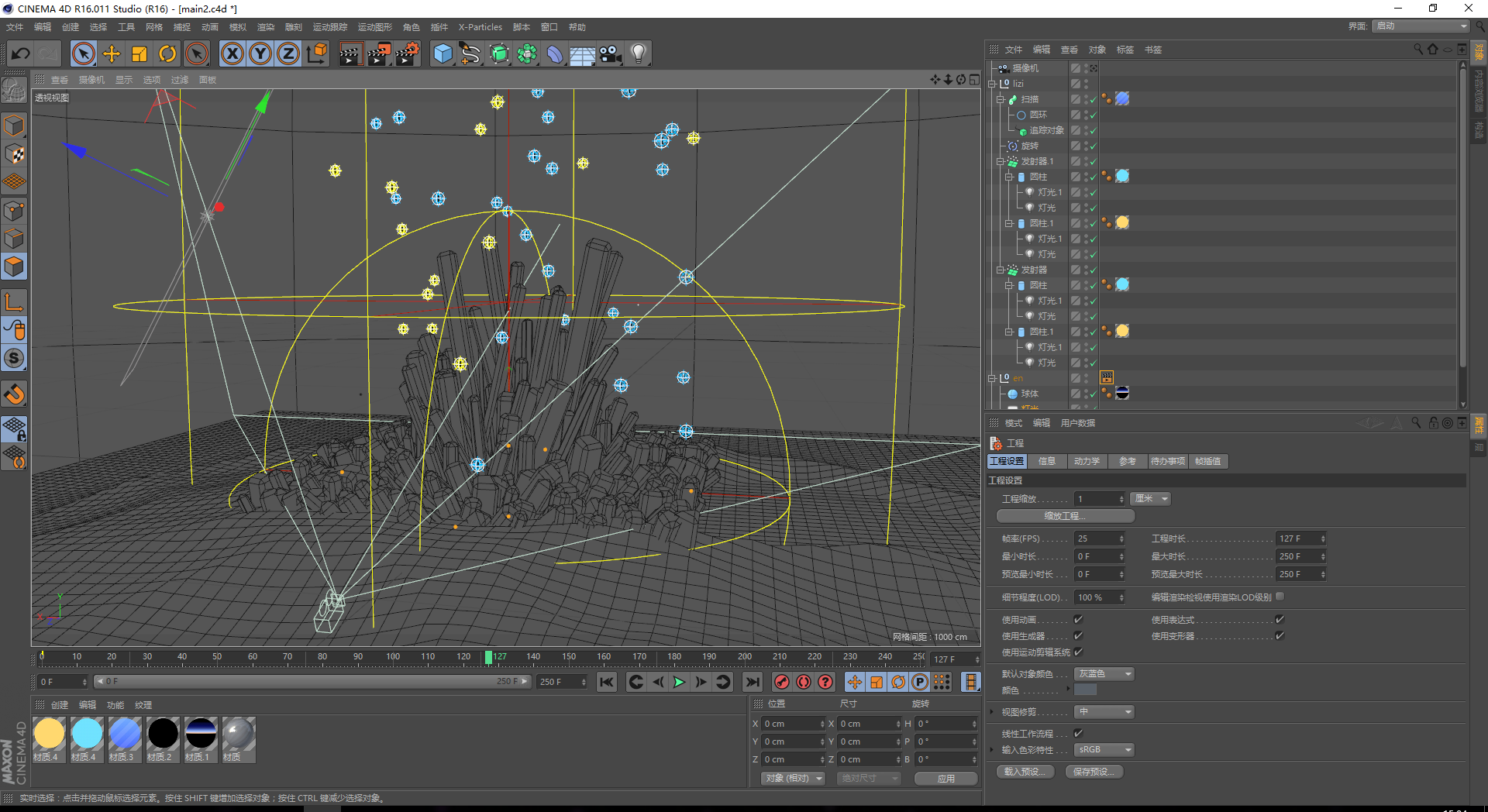1488x812 pixels.
Task: Select the Live Selection tool
Action: [x=83, y=53]
